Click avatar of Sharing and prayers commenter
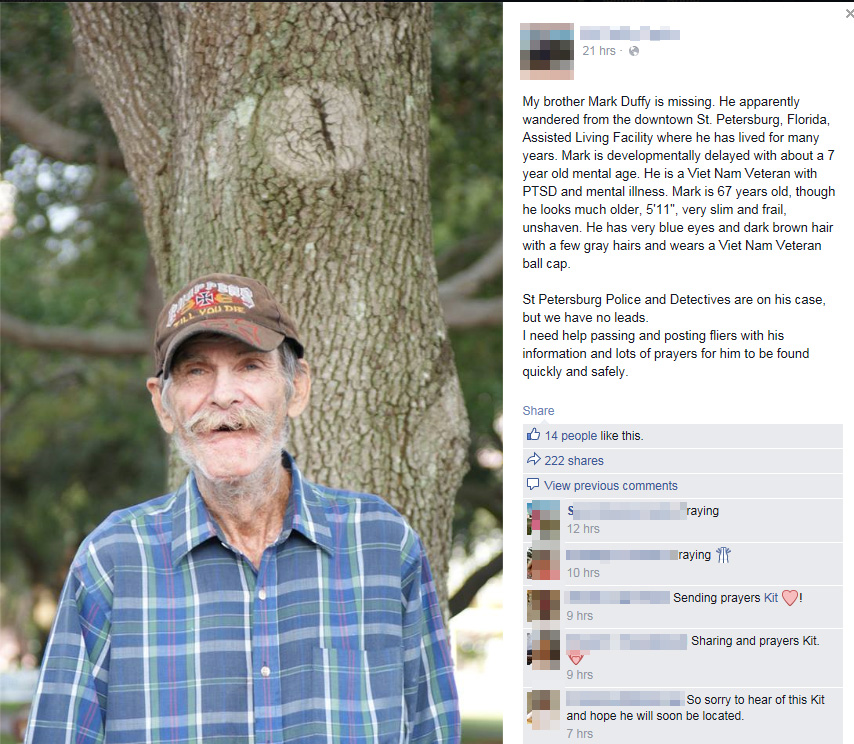Viewport: 854px width, 744px height. coord(544,651)
